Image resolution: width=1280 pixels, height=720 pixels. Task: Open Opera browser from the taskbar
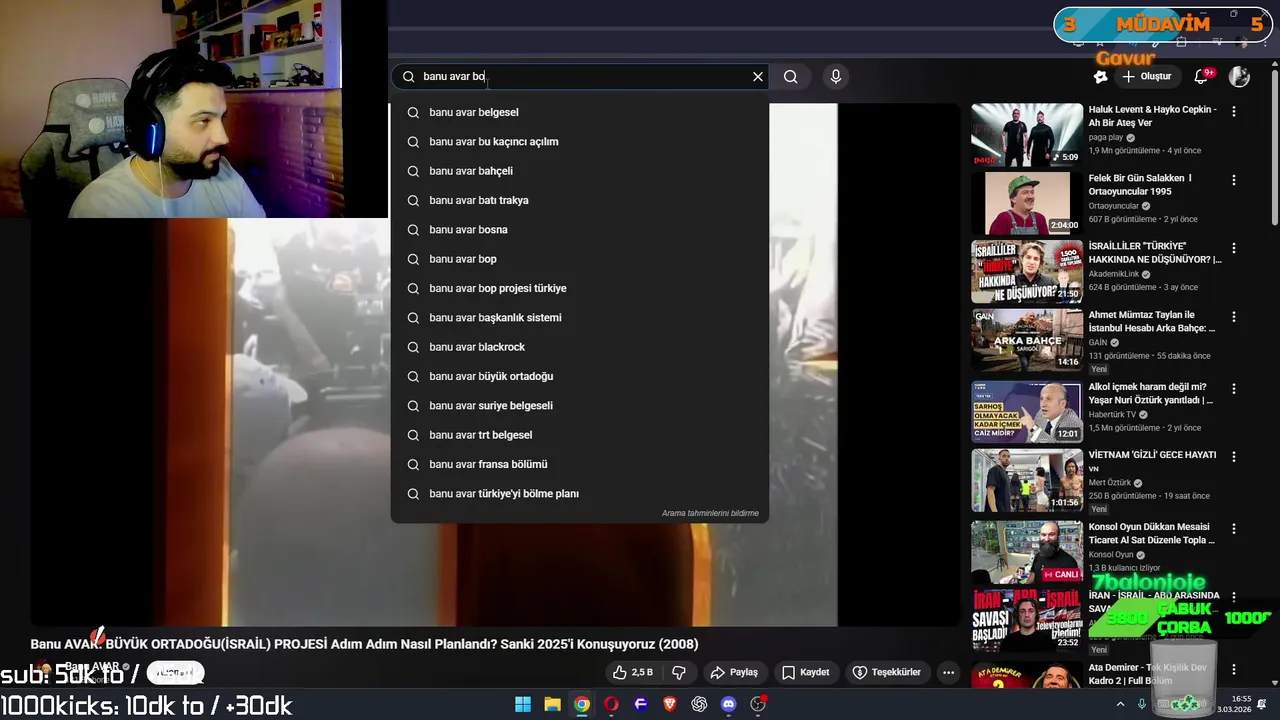(611, 704)
